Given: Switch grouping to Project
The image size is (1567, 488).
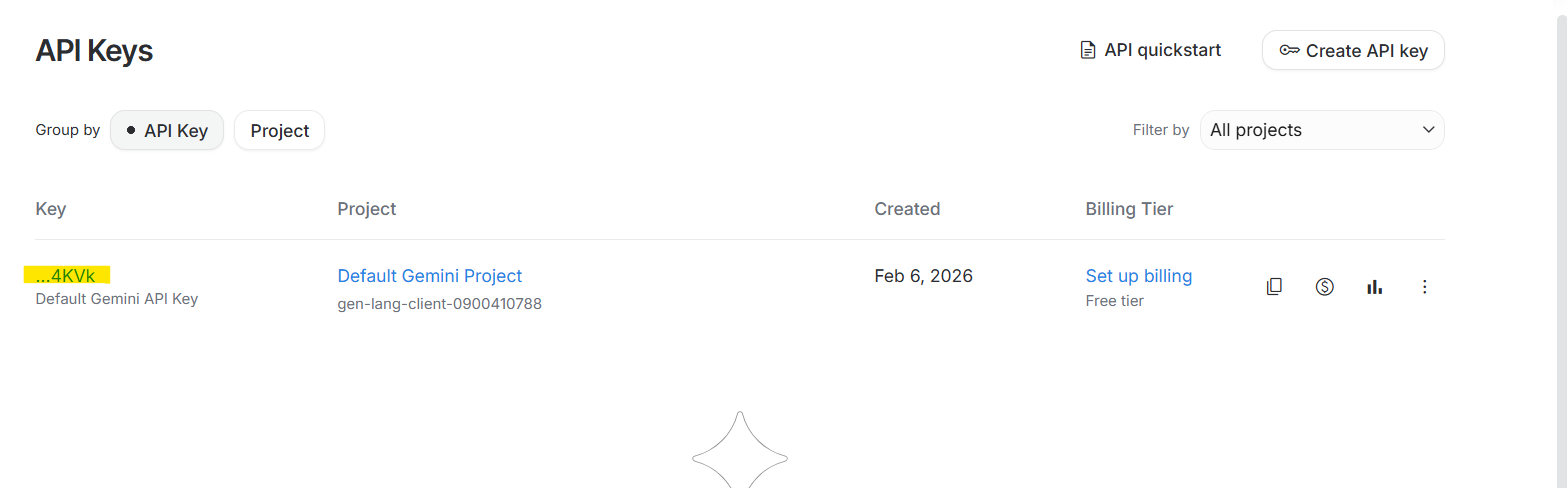Looking at the screenshot, I should [x=280, y=130].
